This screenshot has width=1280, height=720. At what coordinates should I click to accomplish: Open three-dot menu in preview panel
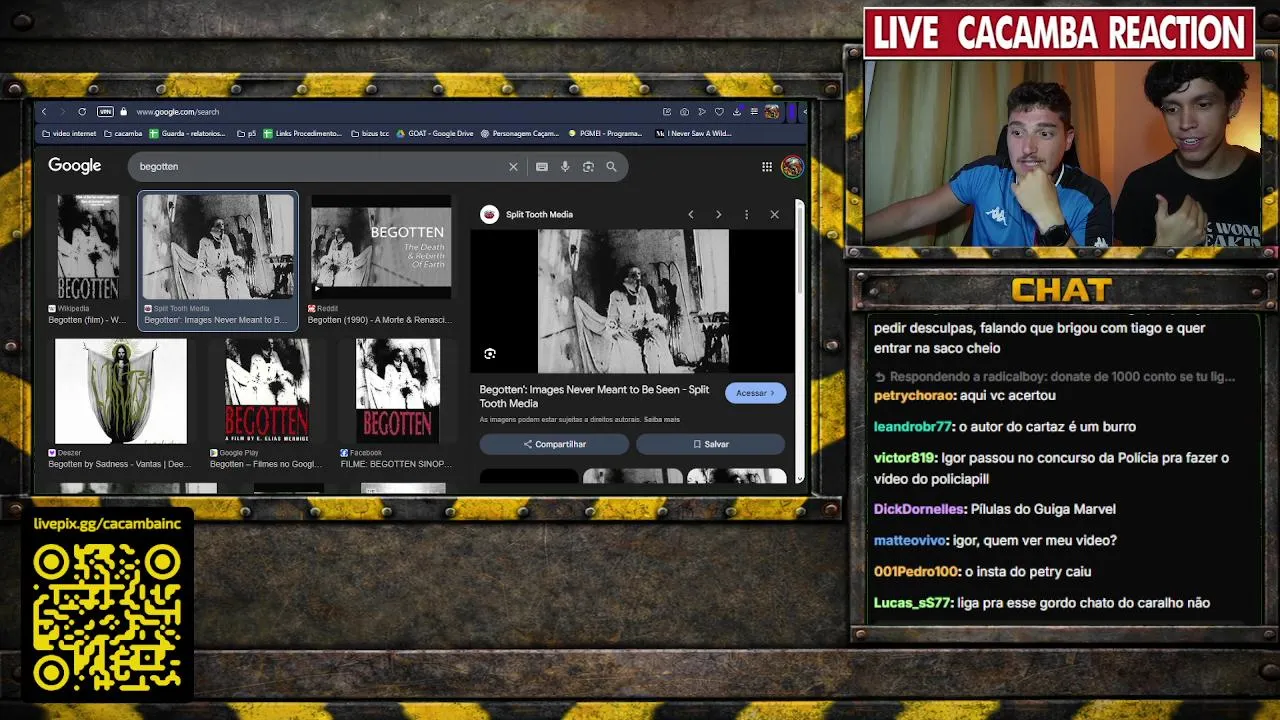click(746, 214)
